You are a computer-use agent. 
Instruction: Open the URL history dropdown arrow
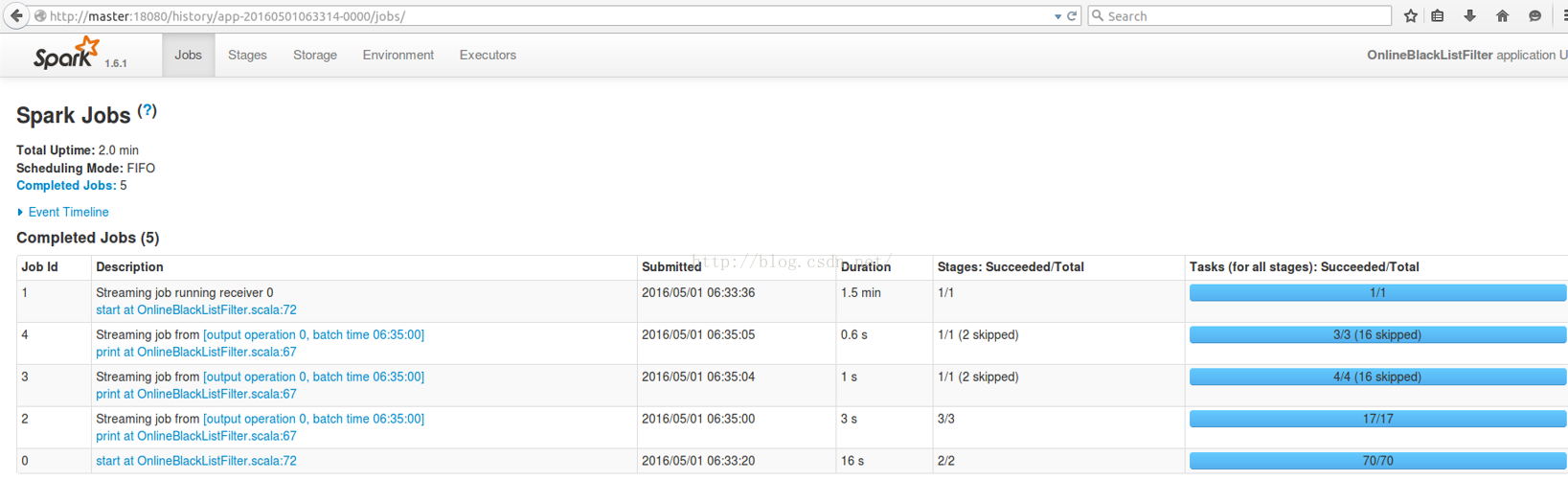[x=1057, y=16]
